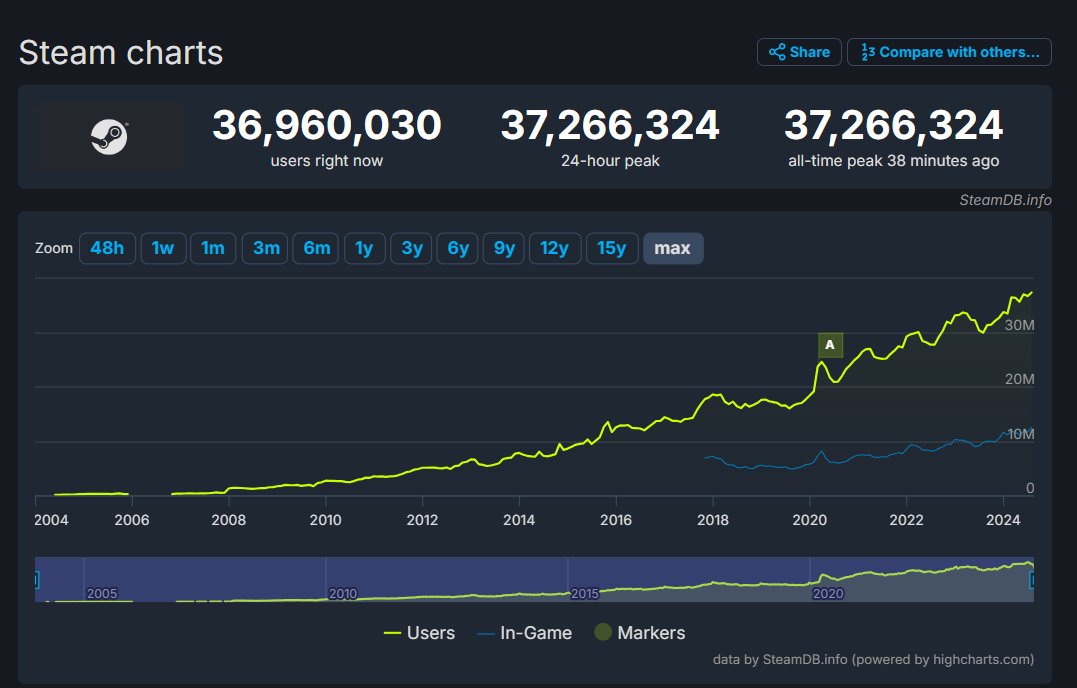Choose the 9y zoom button
This screenshot has width=1077, height=688.
tap(505, 248)
